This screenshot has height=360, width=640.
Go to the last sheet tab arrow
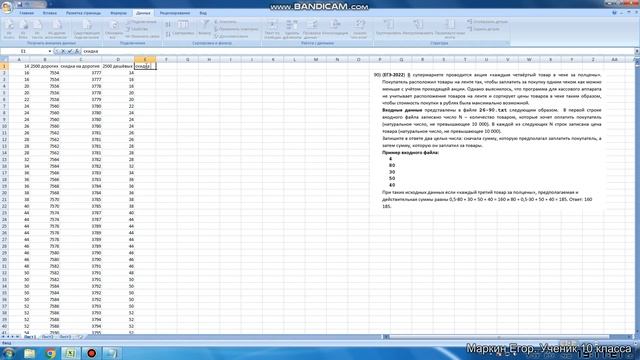(x=18, y=337)
